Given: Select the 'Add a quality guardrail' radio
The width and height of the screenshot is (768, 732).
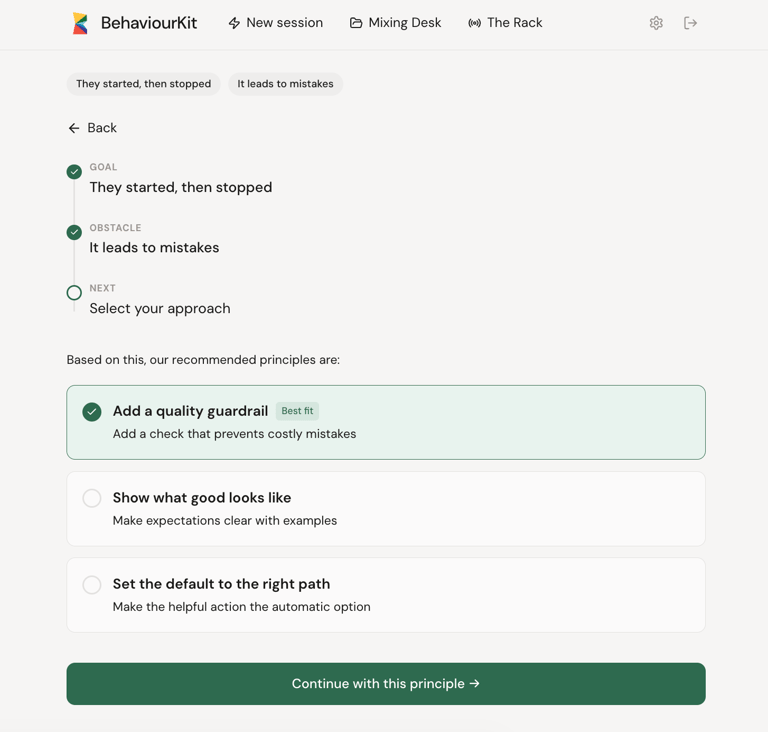Looking at the screenshot, I should 92,411.
